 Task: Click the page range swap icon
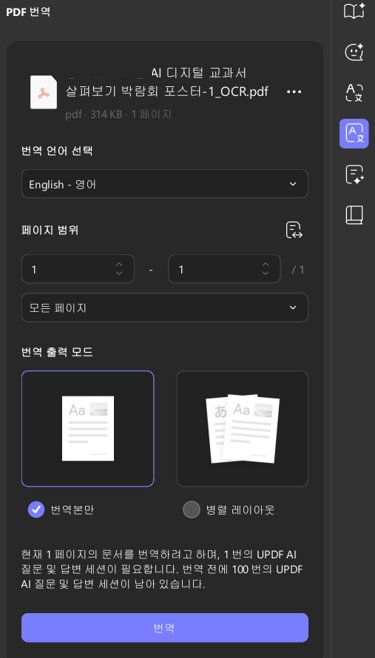click(294, 230)
